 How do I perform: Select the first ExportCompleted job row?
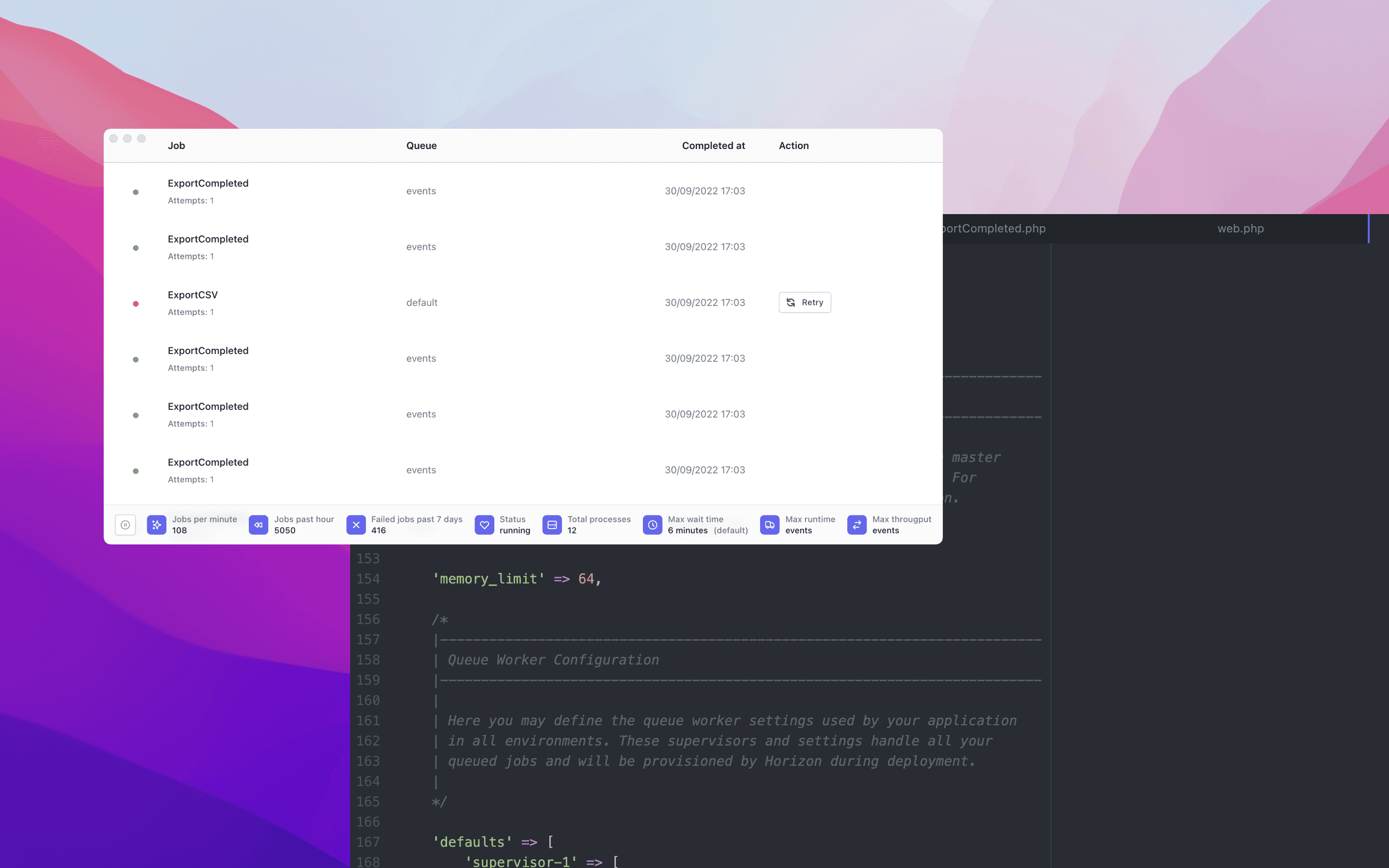coord(208,184)
